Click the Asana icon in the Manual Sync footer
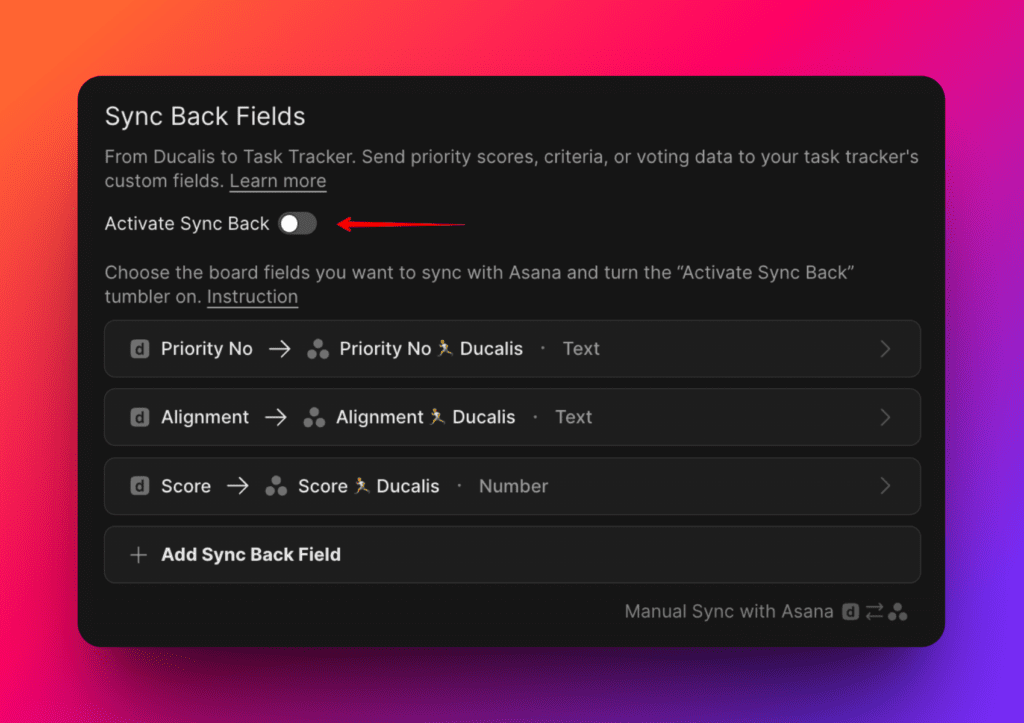This screenshot has height=723, width=1024. [897, 611]
